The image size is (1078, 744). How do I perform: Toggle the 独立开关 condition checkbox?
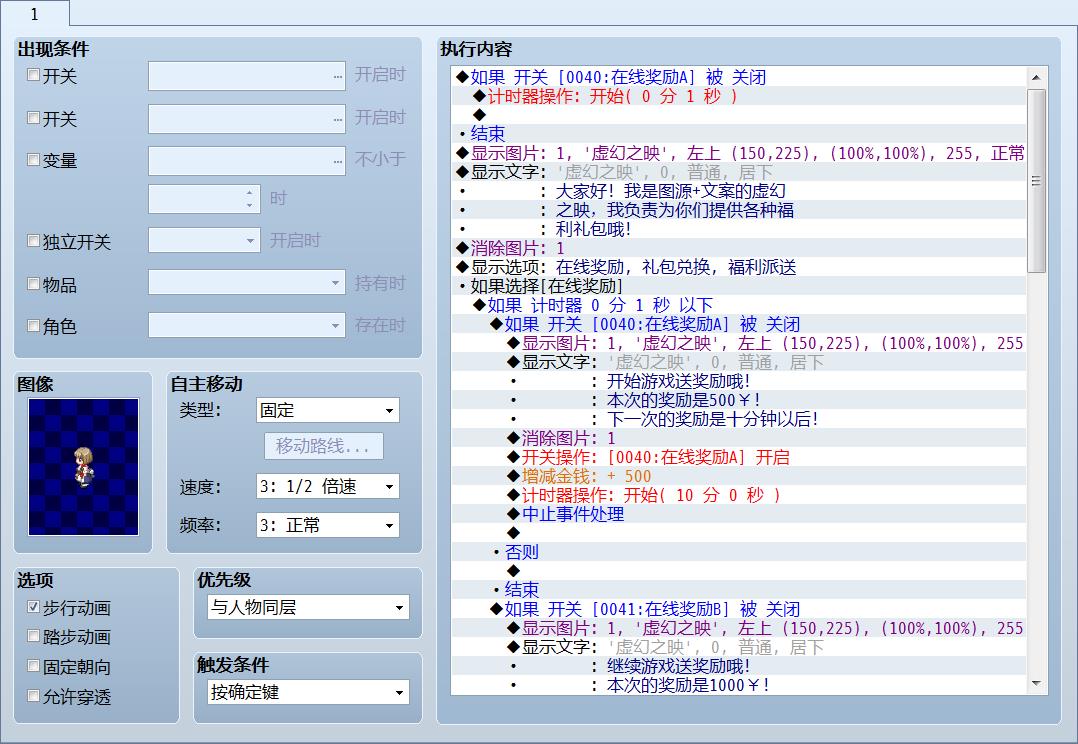(x=33, y=241)
